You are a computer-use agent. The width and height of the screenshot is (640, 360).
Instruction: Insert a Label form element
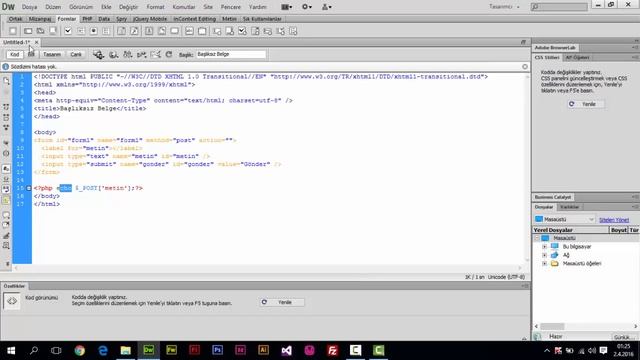click(189, 31)
